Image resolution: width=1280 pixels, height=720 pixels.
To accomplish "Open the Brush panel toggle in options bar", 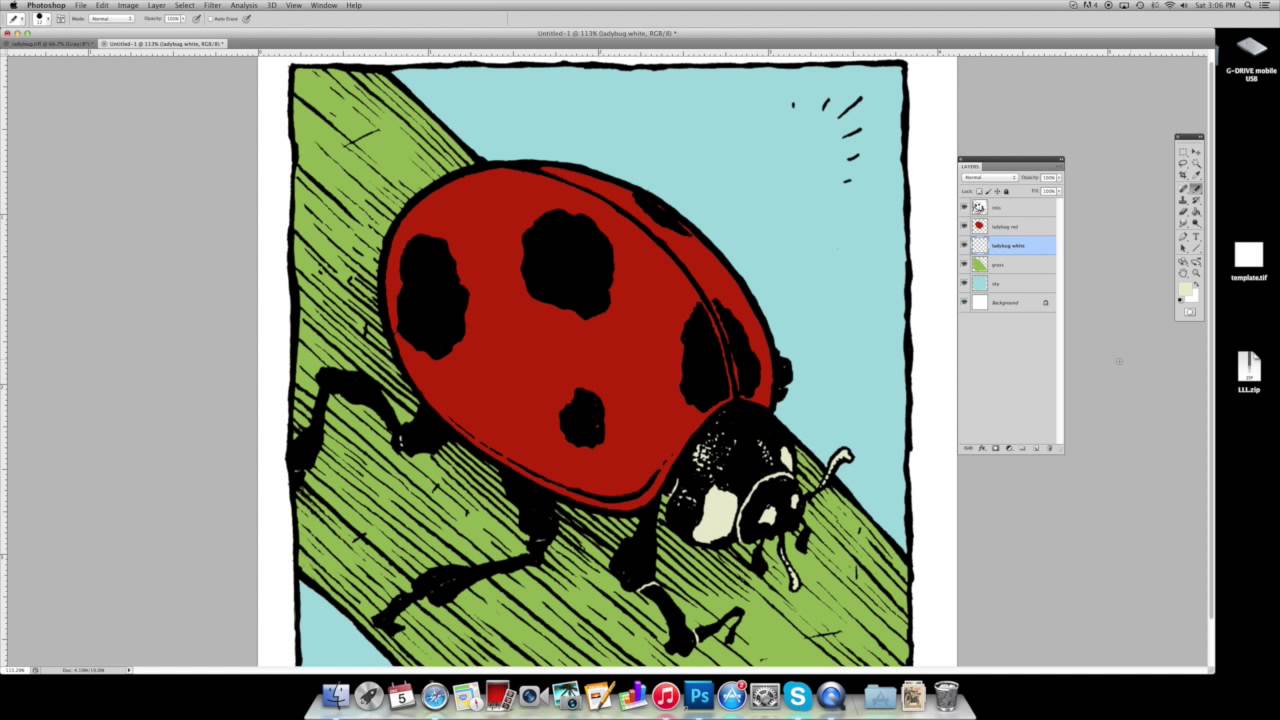I will point(60,19).
